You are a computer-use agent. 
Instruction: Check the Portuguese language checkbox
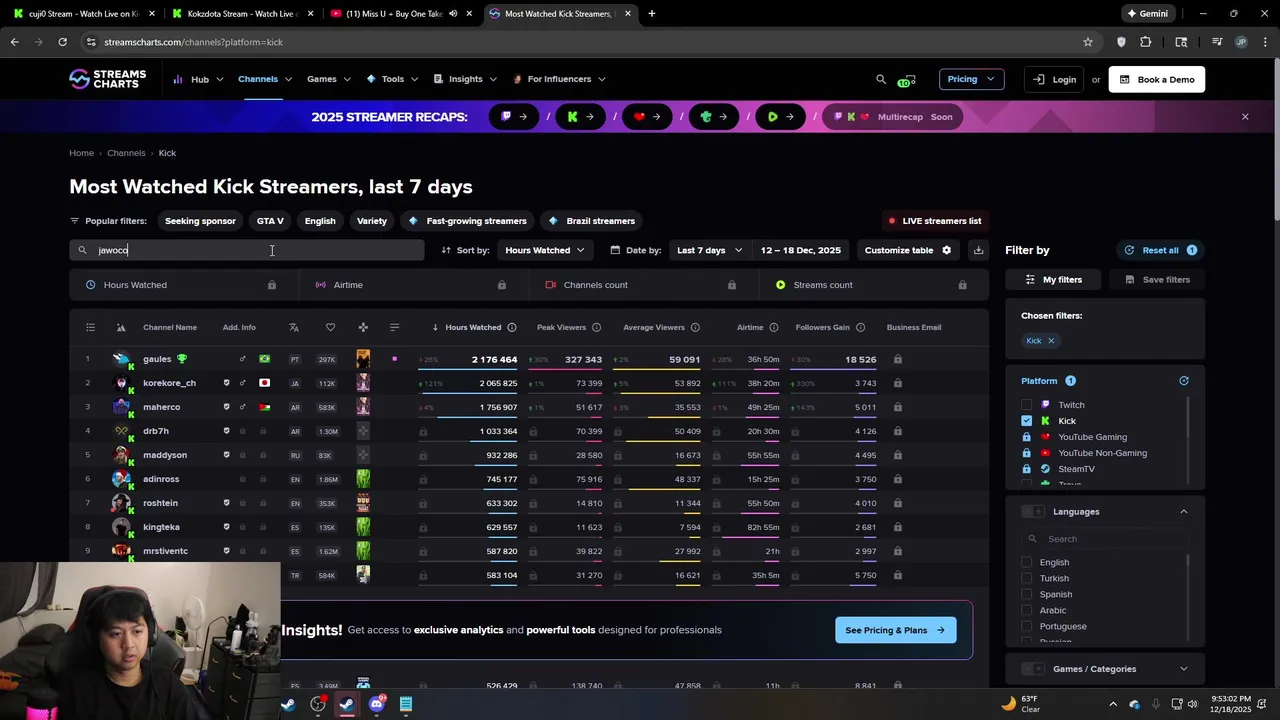pyautogui.click(x=1026, y=626)
